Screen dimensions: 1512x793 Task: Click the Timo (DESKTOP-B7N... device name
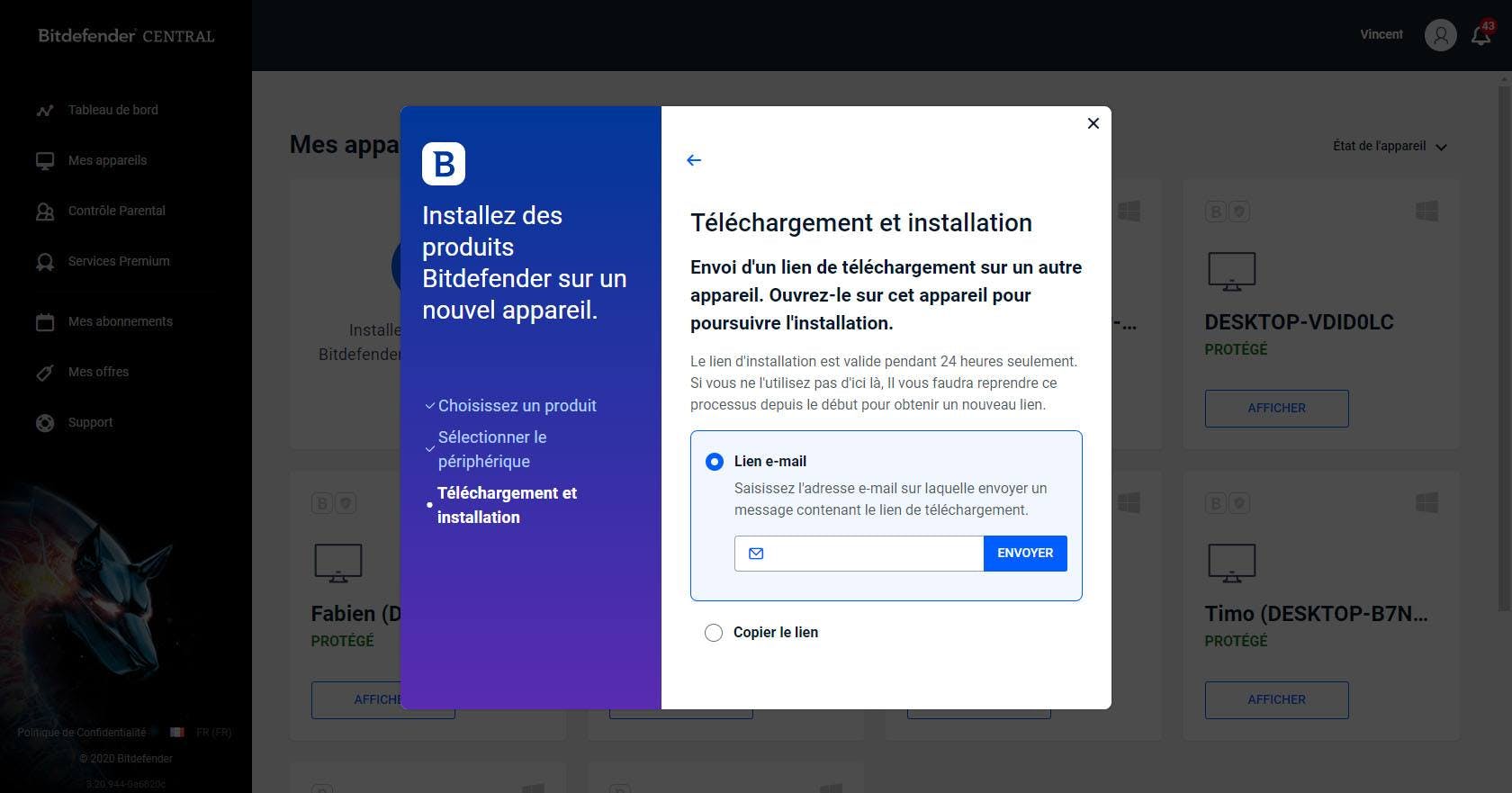tap(1316, 614)
